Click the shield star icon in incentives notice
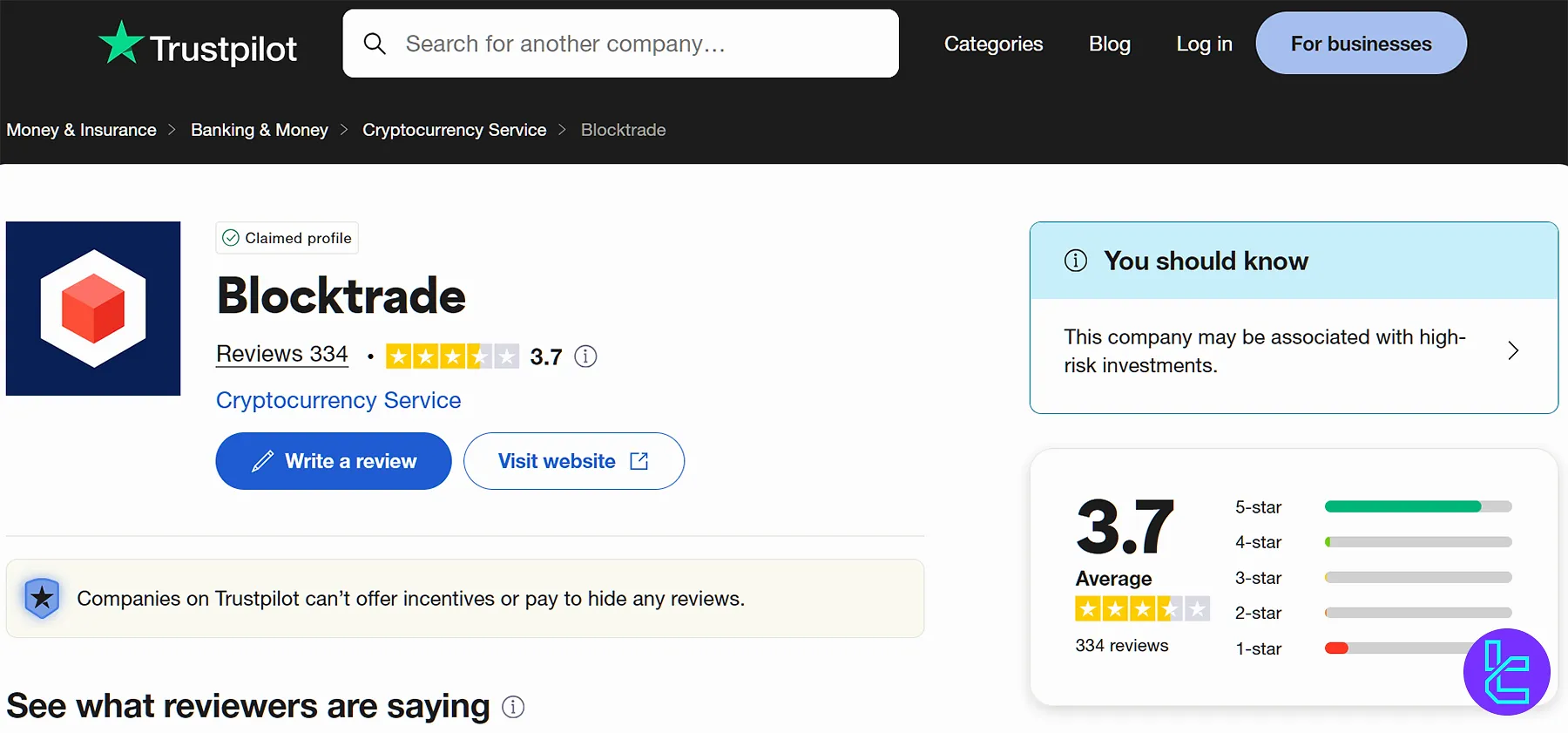Image resolution: width=1568 pixels, height=733 pixels. coord(42,598)
